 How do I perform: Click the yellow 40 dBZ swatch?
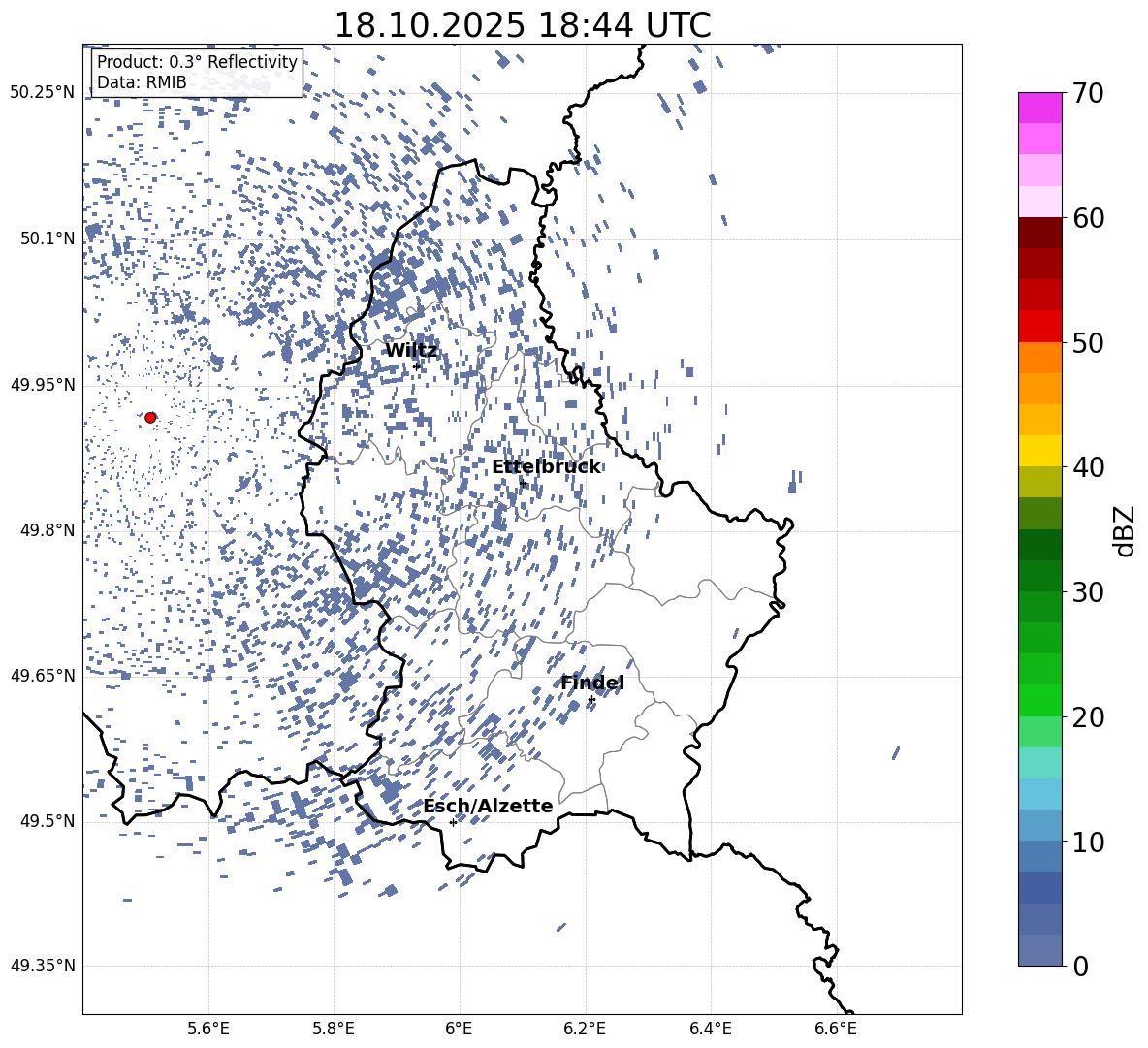pyautogui.click(x=1039, y=452)
